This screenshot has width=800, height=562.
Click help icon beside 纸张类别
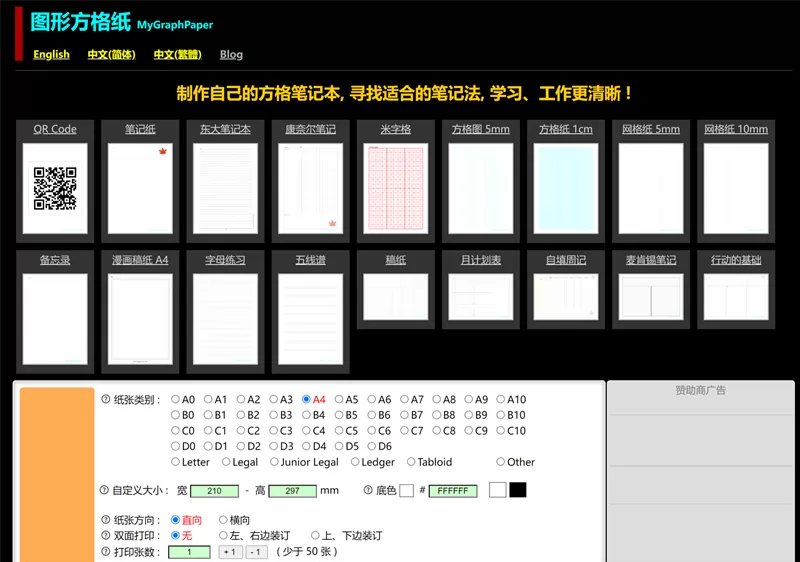pyautogui.click(x=106, y=400)
